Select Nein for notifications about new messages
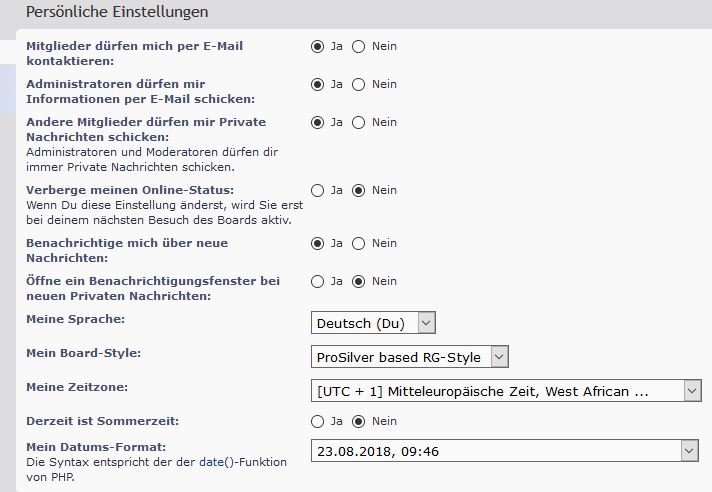712x492 pixels. pos(359,243)
